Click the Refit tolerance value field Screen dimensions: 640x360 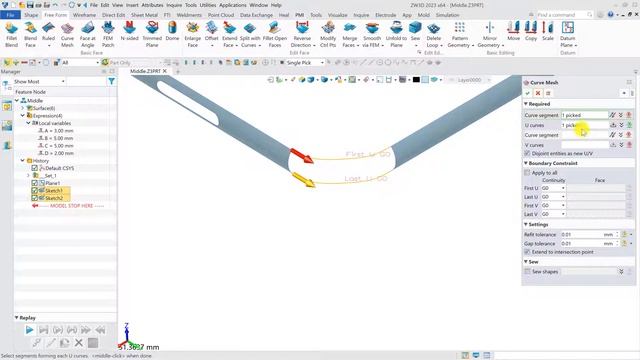pos(582,235)
